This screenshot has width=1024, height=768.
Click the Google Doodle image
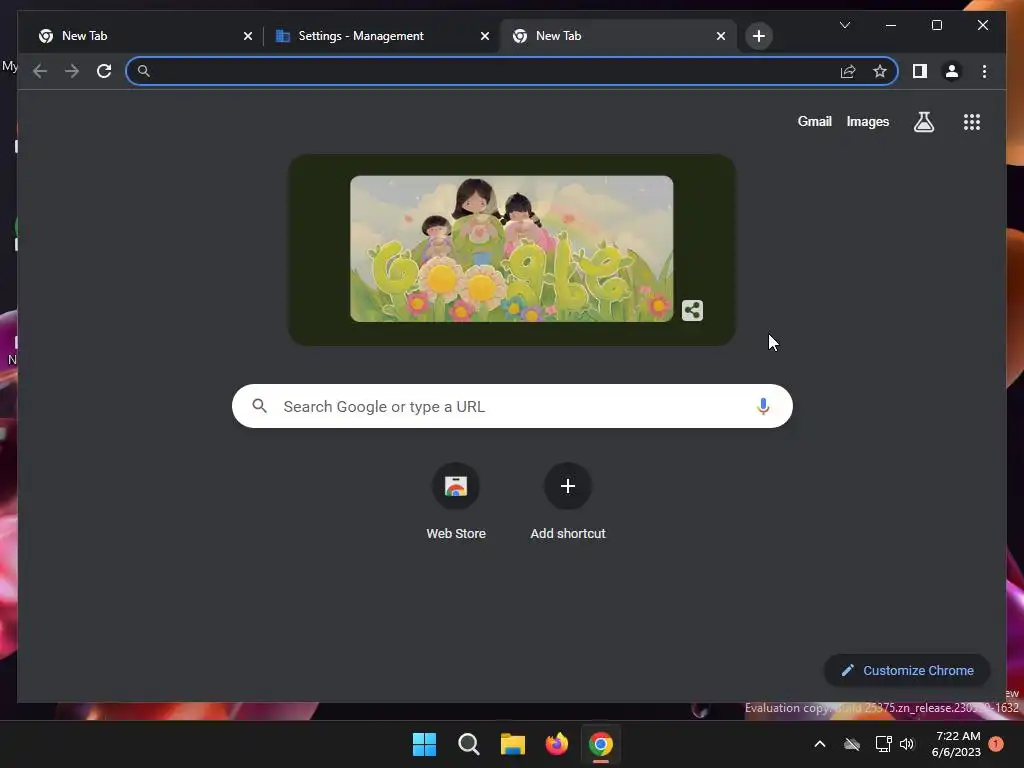511,248
